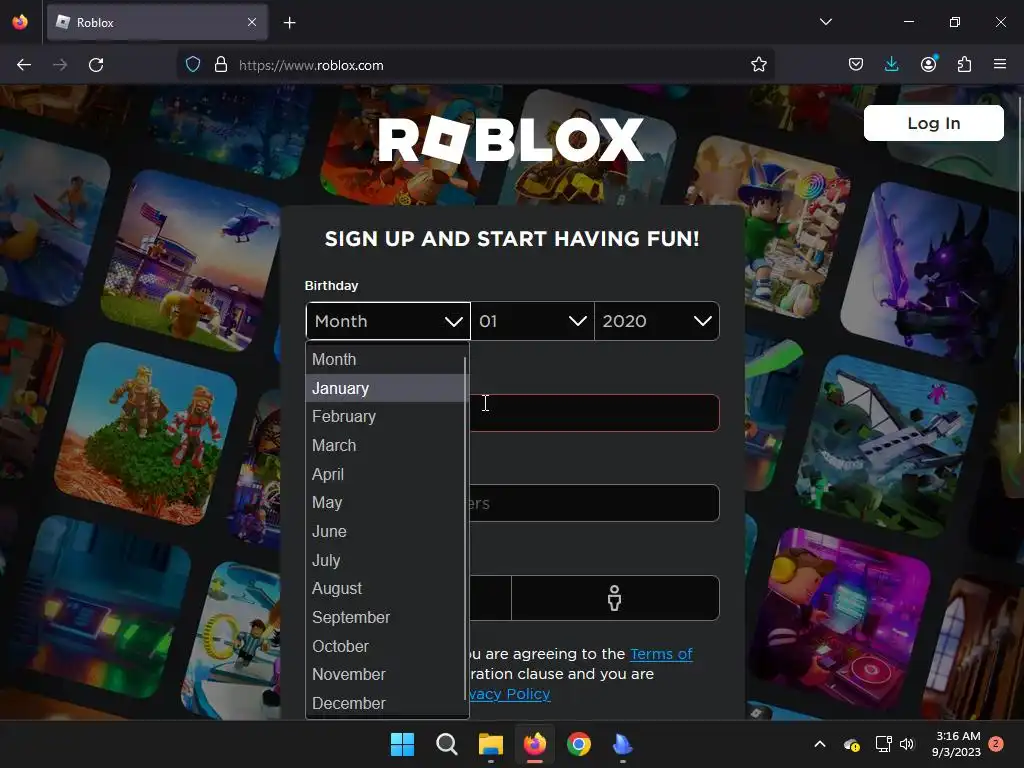Image resolution: width=1024 pixels, height=768 pixels.
Task: Close the Roblox tab
Action: point(252,22)
